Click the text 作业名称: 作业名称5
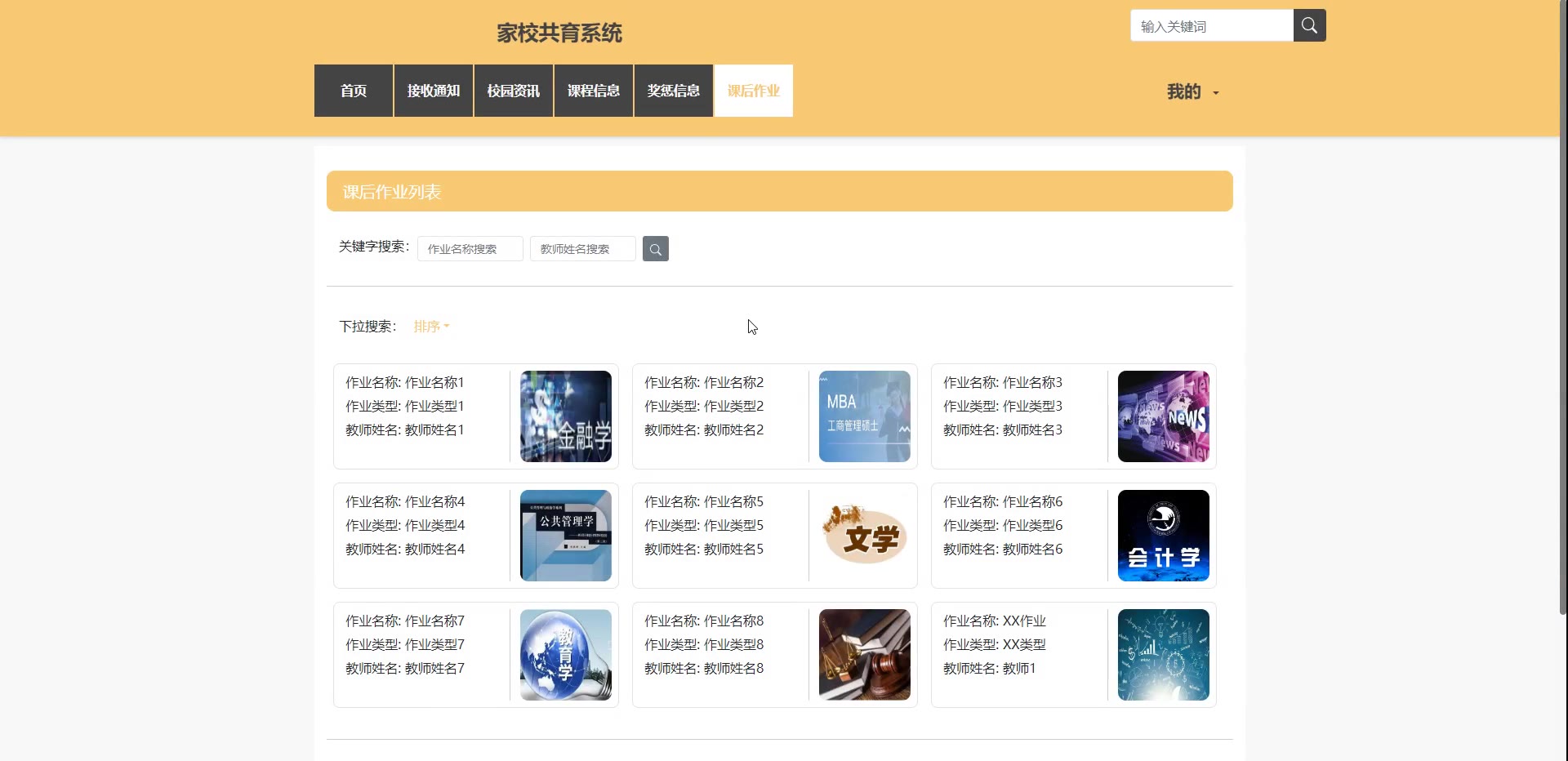Image resolution: width=1568 pixels, height=761 pixels. point(704,501)
